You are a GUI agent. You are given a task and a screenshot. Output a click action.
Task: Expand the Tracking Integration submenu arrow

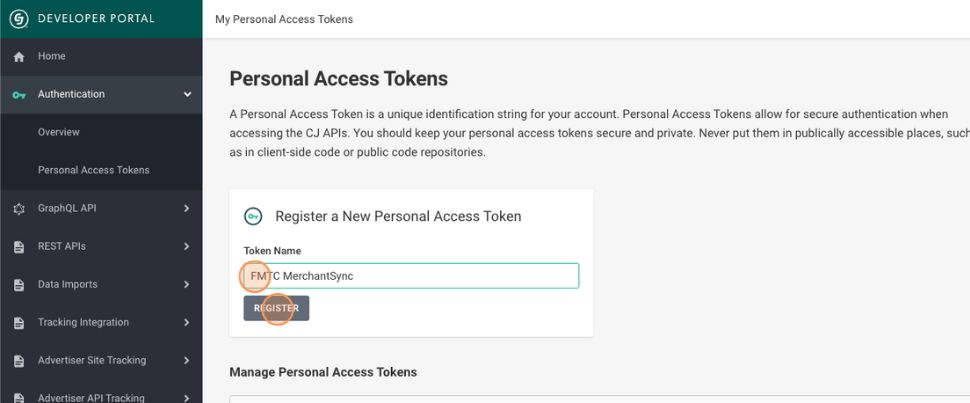[x=187, y=323]
